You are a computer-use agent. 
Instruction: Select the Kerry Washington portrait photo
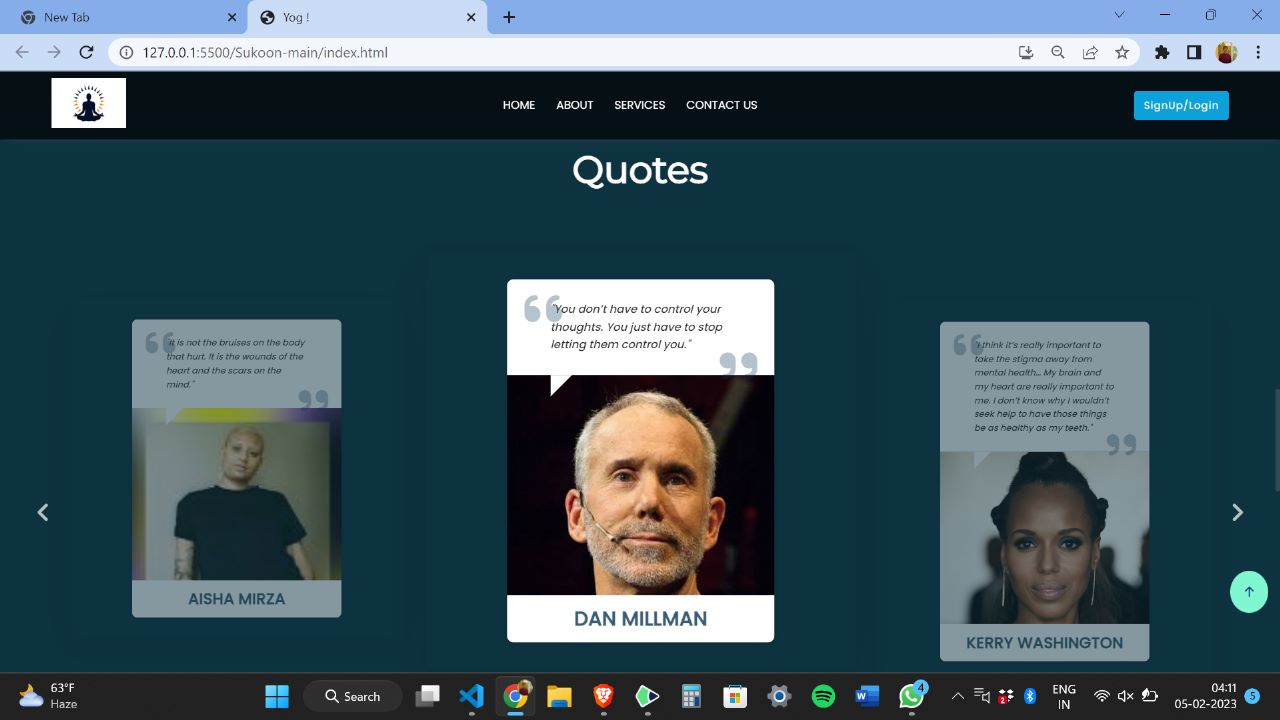tap(1044, 538)
